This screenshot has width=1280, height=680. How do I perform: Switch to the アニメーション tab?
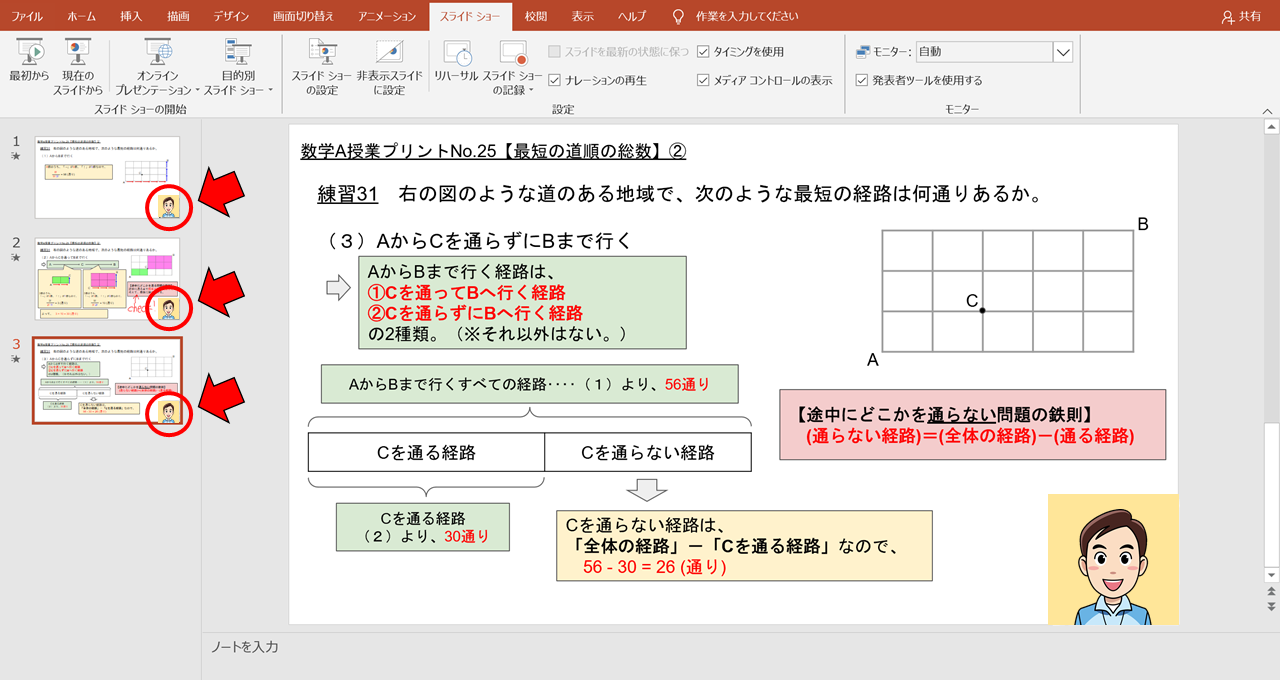(386, 17)
